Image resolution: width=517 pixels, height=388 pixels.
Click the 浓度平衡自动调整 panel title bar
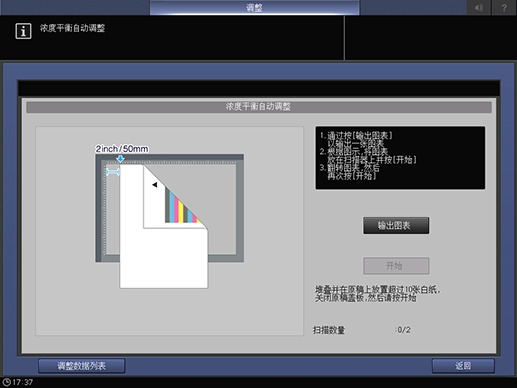[259, 107]
